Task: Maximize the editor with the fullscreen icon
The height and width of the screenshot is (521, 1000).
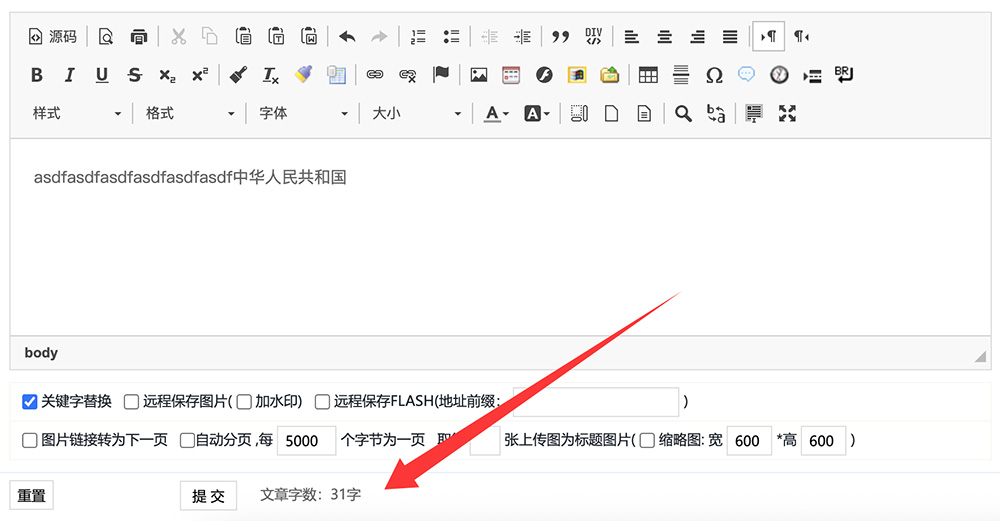Action: [x=787, y=114]
